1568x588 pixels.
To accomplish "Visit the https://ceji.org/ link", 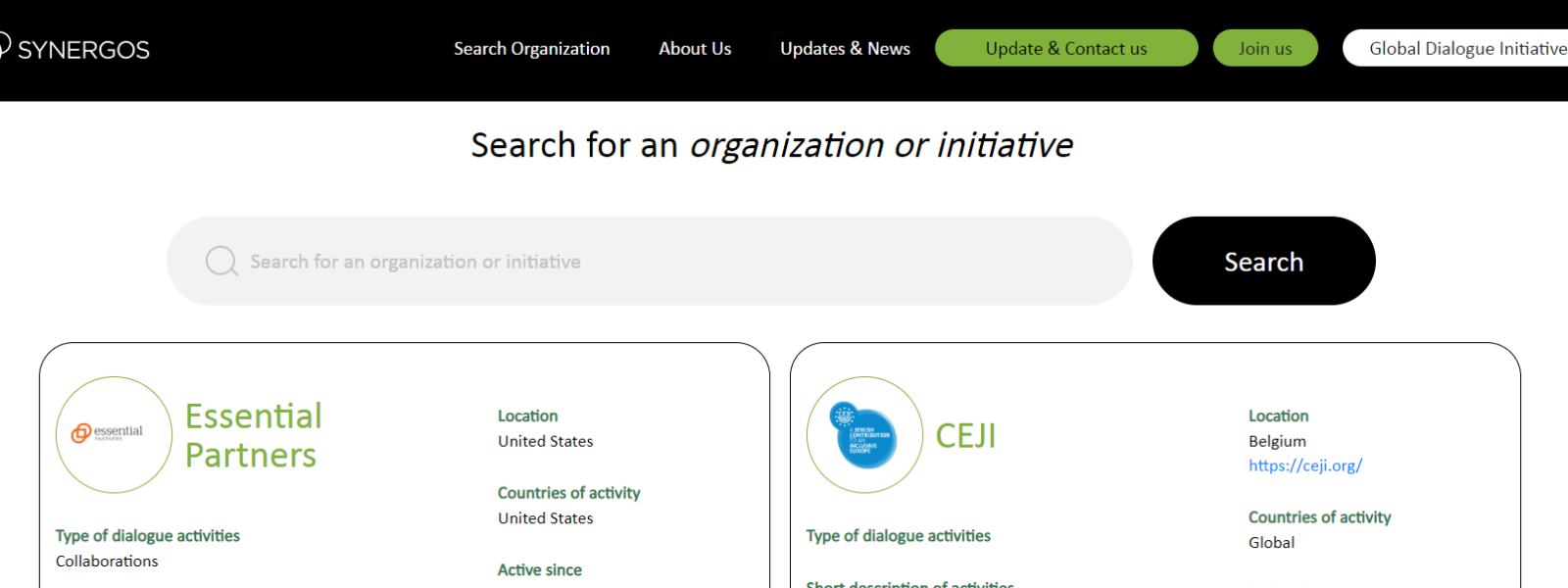I will click(x=1304, y=465).
